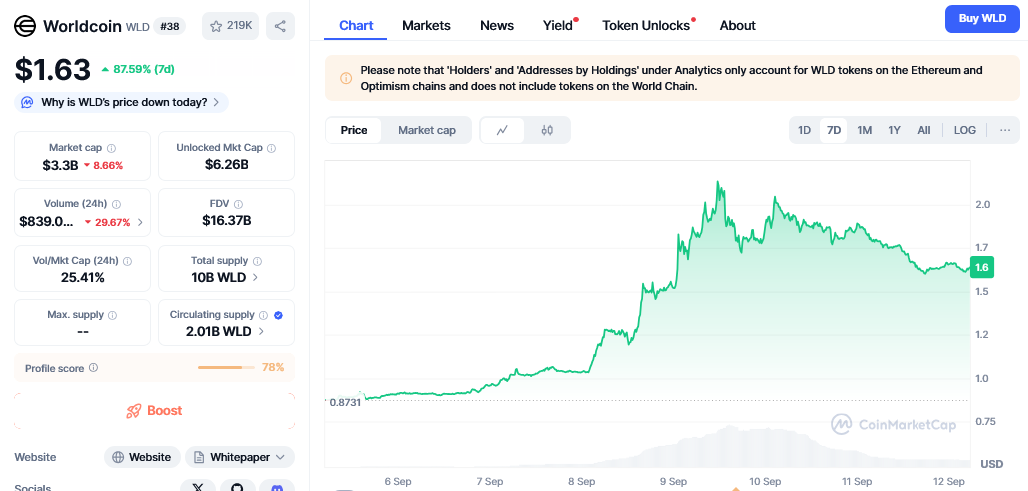Click the Worldcoin logo icon
Viewport: 1028px width, 491px height.
26,26
